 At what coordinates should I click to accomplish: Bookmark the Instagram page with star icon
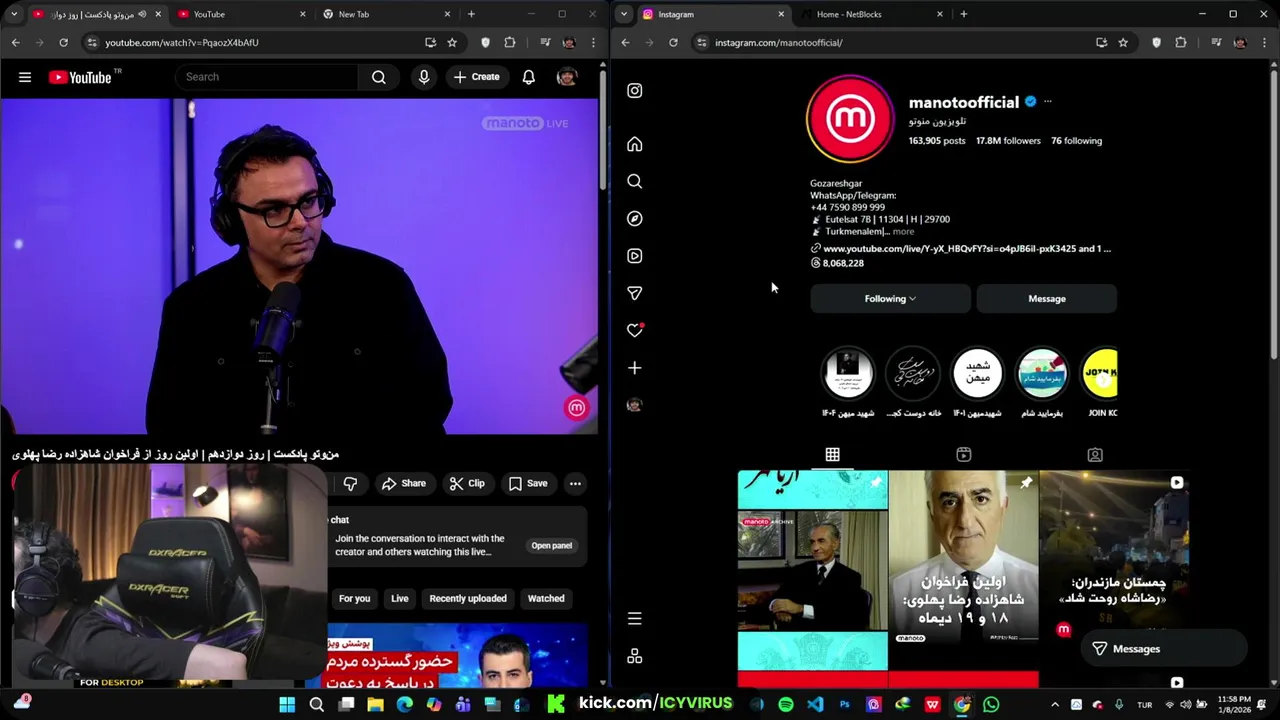coord(1123,42)
